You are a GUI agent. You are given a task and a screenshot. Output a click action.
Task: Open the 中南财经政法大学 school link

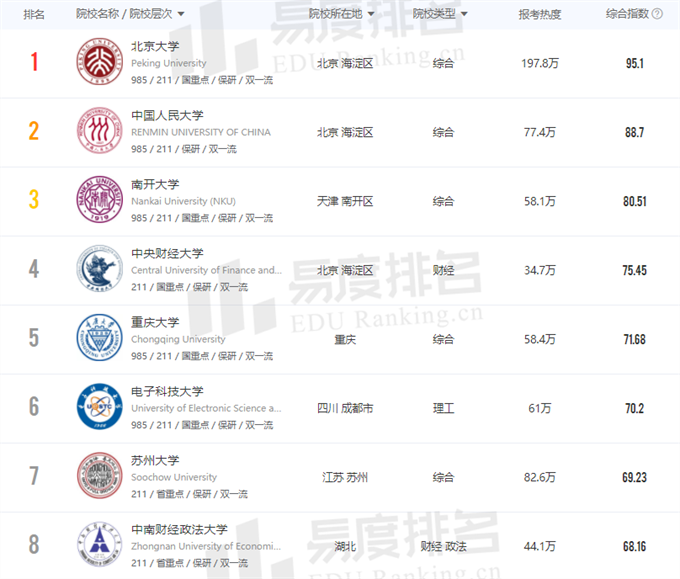179,529
